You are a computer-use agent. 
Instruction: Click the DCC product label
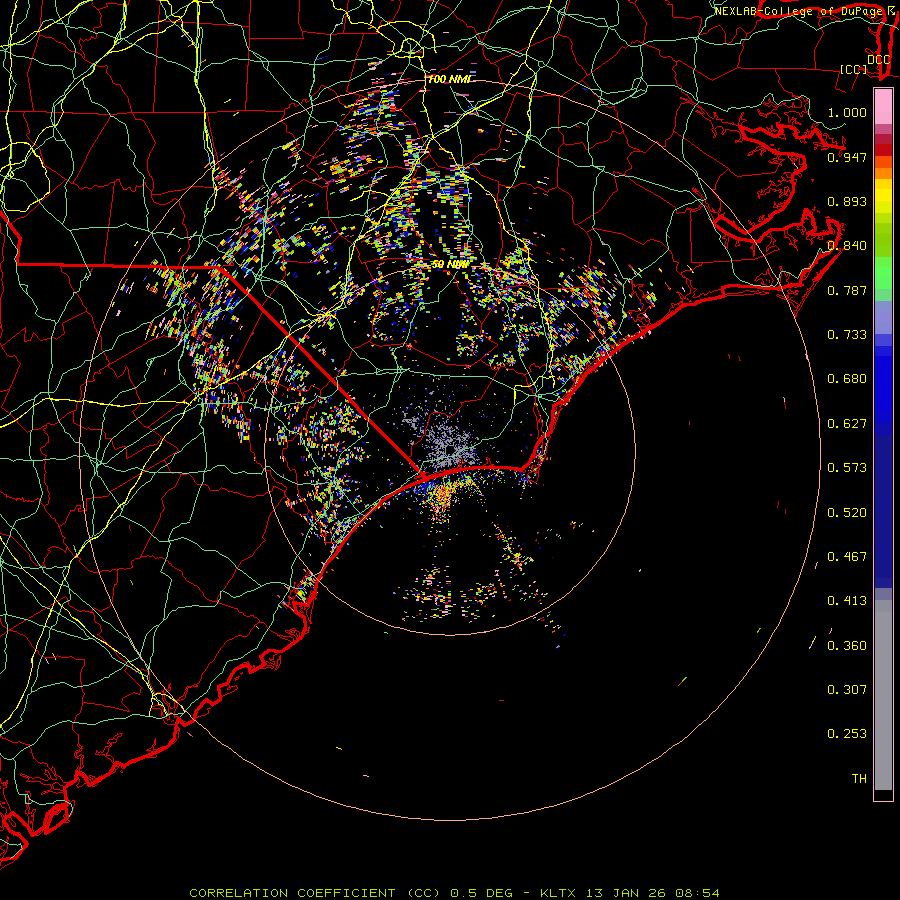tap(878, 60)
